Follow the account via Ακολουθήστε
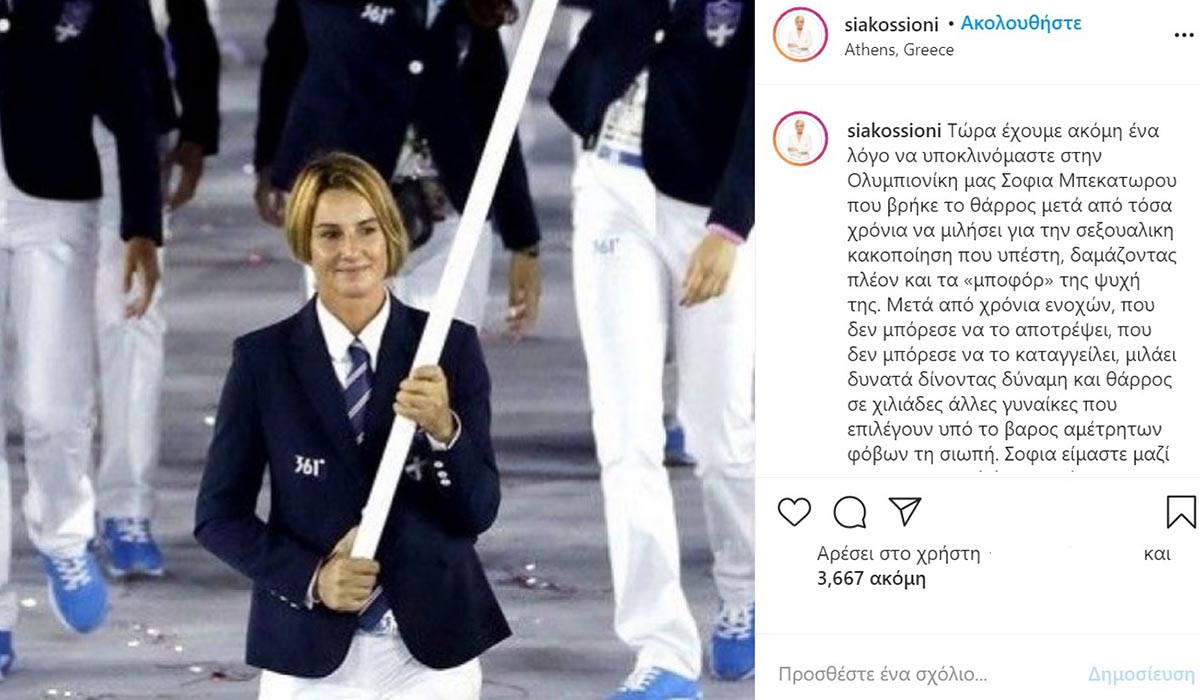 click(1021, 23)
